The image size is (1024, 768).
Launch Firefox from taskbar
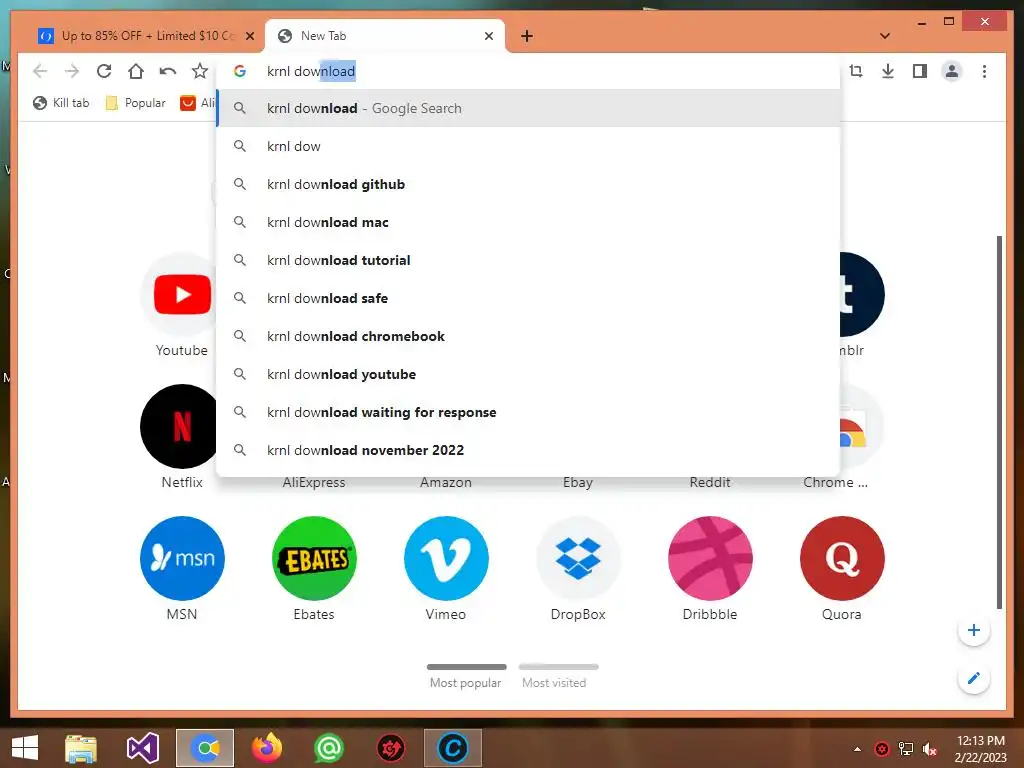point(267,748)
